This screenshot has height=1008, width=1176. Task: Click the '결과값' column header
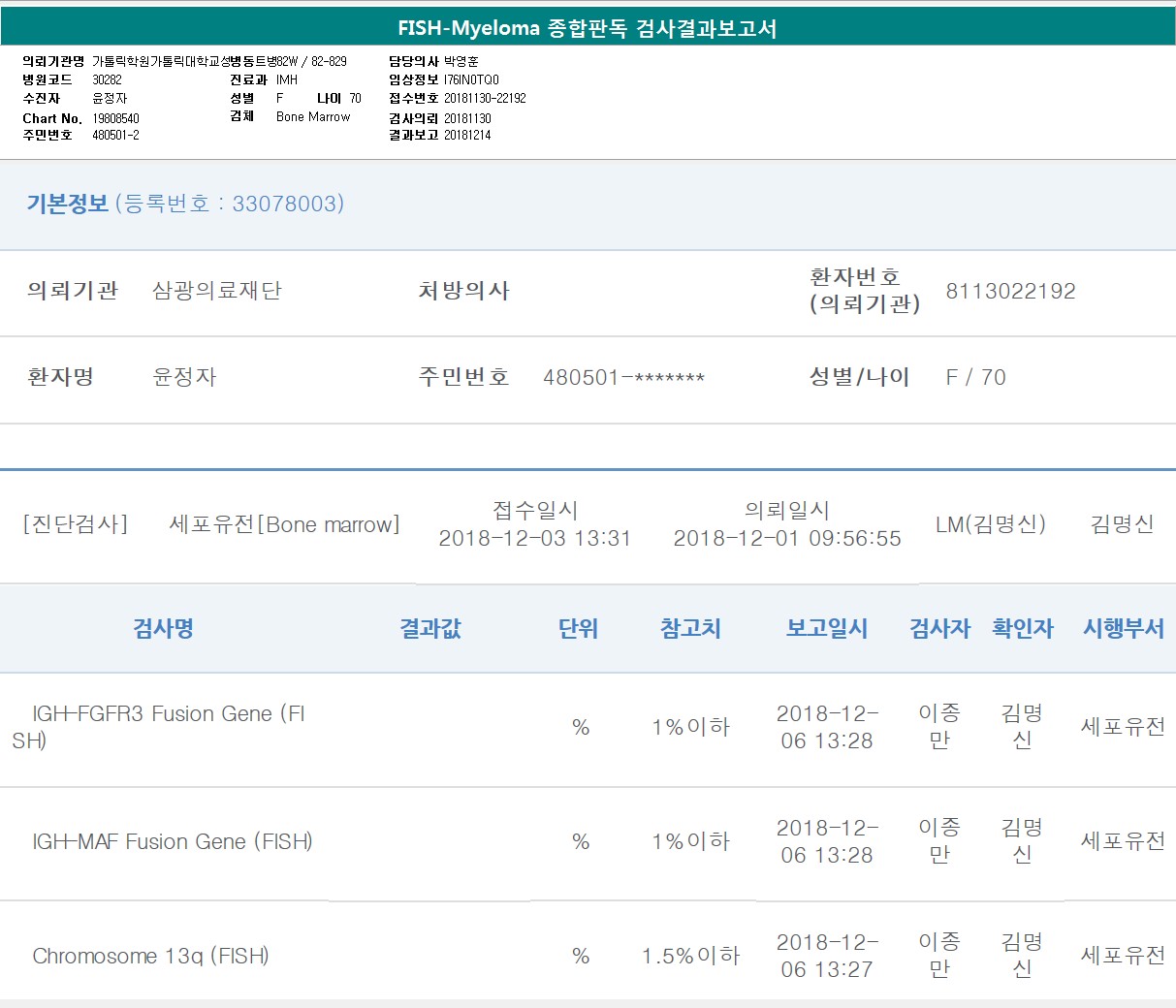point(430,628)
